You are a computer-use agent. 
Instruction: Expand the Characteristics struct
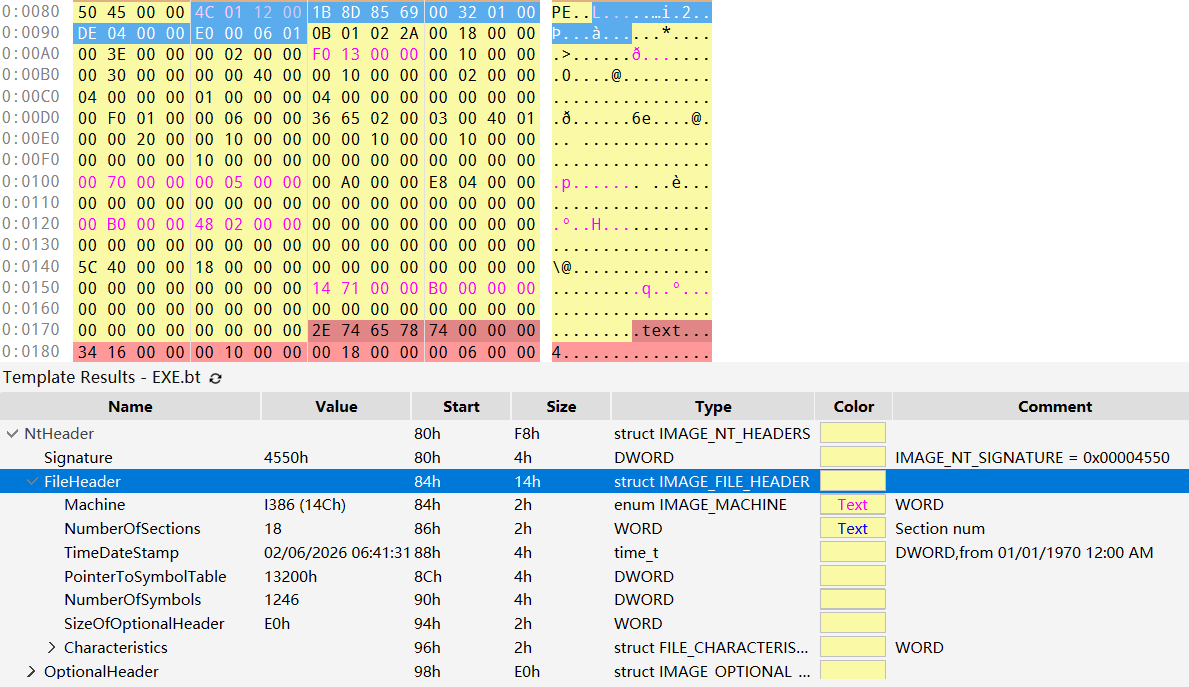(x=52, y=648)
